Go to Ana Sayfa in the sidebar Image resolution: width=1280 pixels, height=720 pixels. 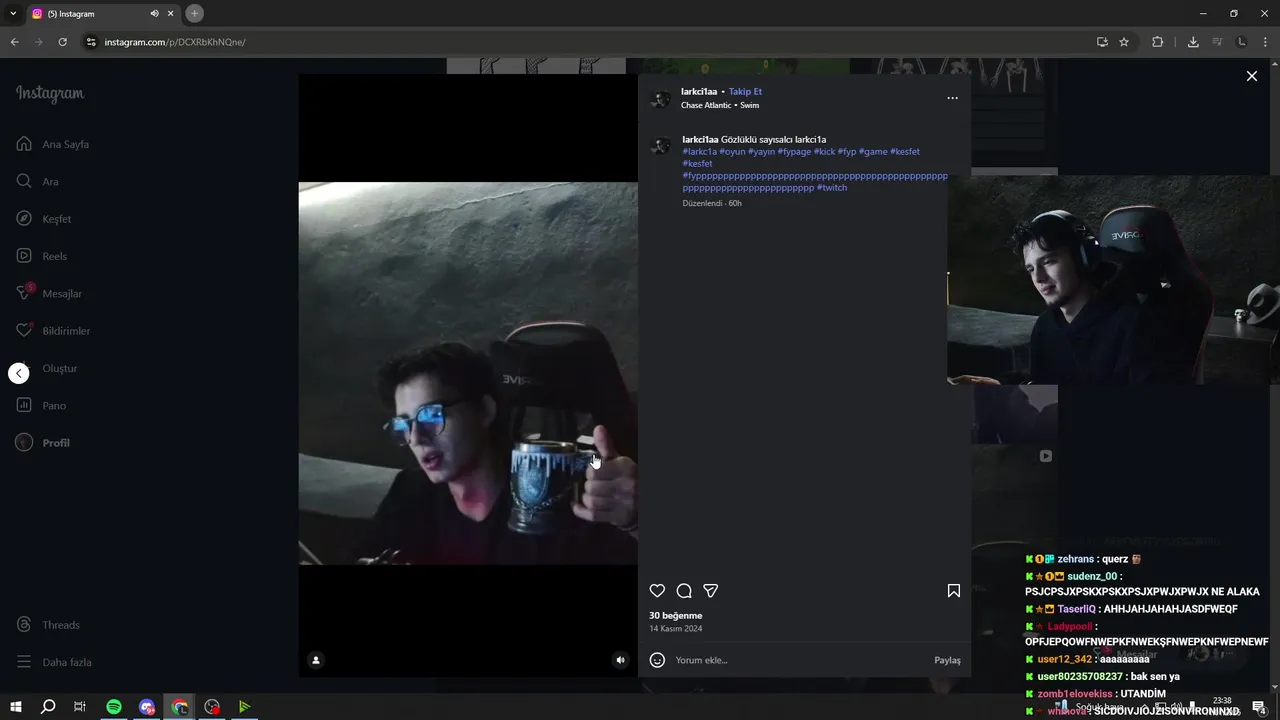tap(53, 144)
